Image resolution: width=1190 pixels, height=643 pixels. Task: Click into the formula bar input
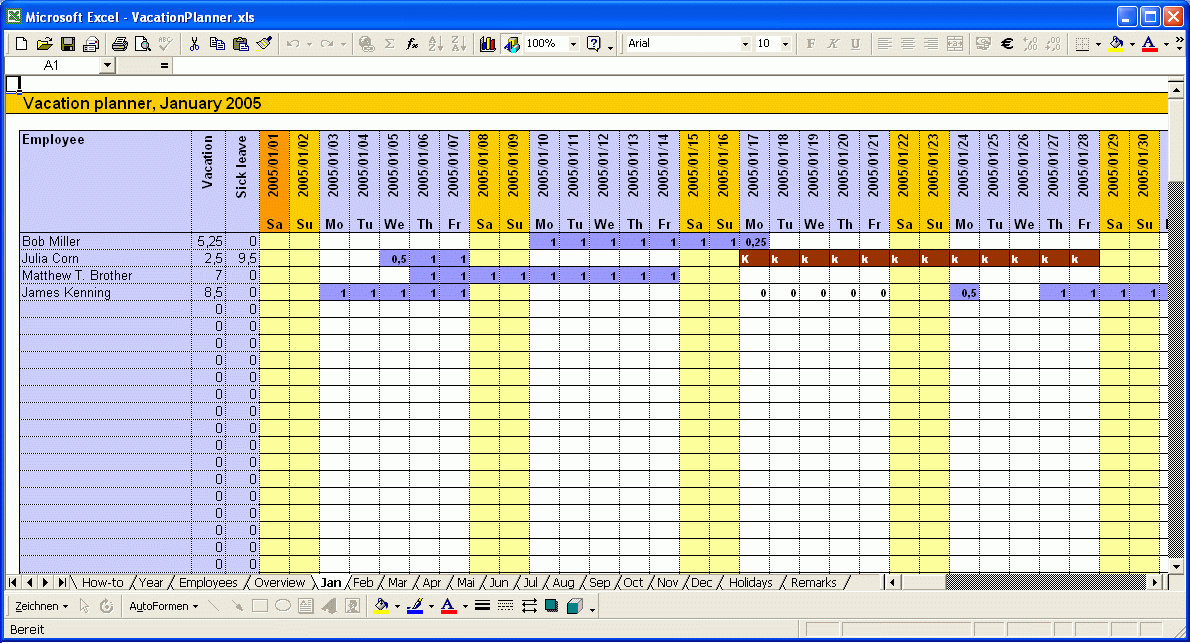678,66
